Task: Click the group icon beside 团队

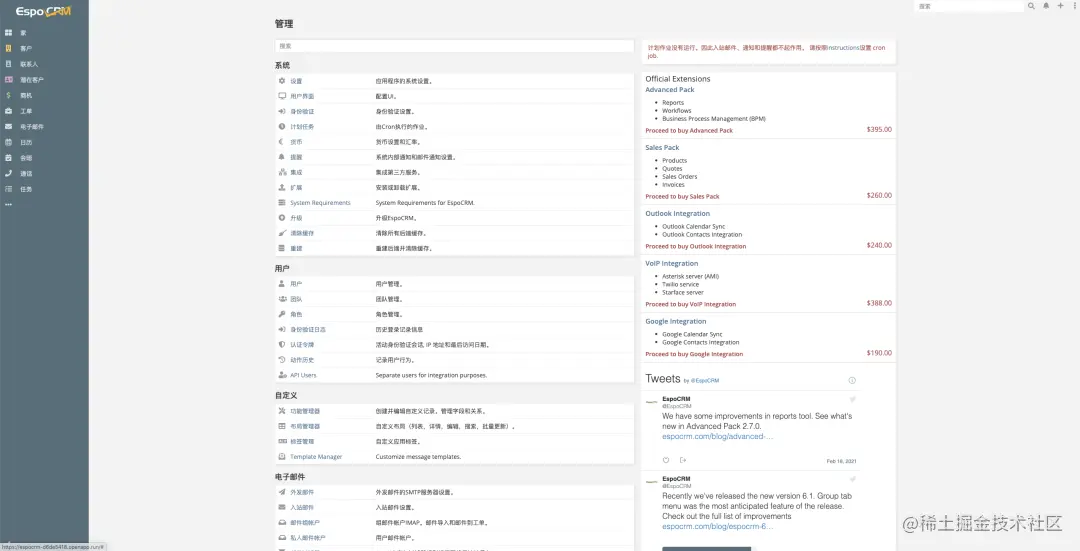Action: [282, 299]
